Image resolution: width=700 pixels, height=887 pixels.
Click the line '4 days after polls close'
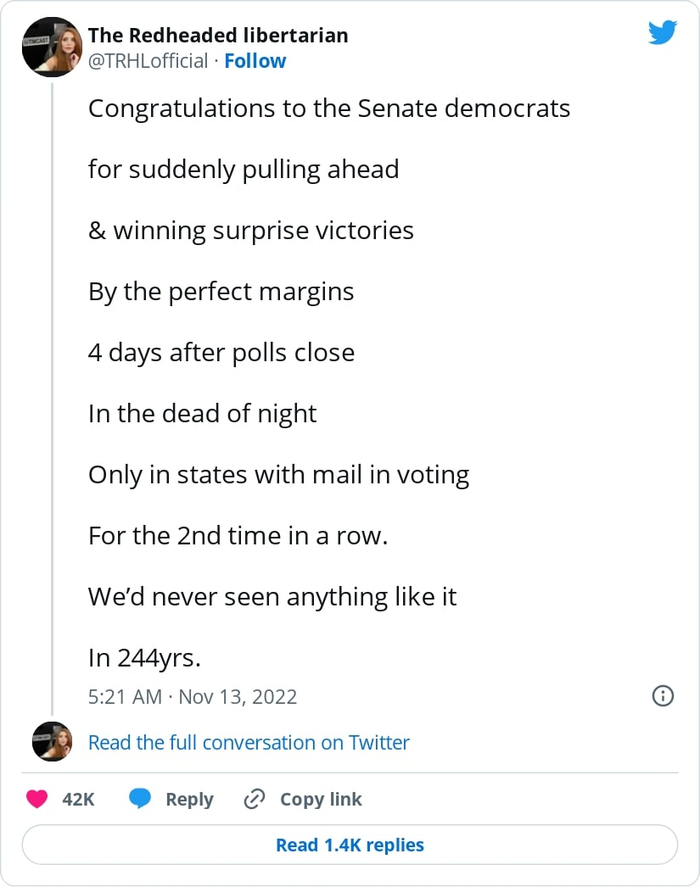(221, 352)
